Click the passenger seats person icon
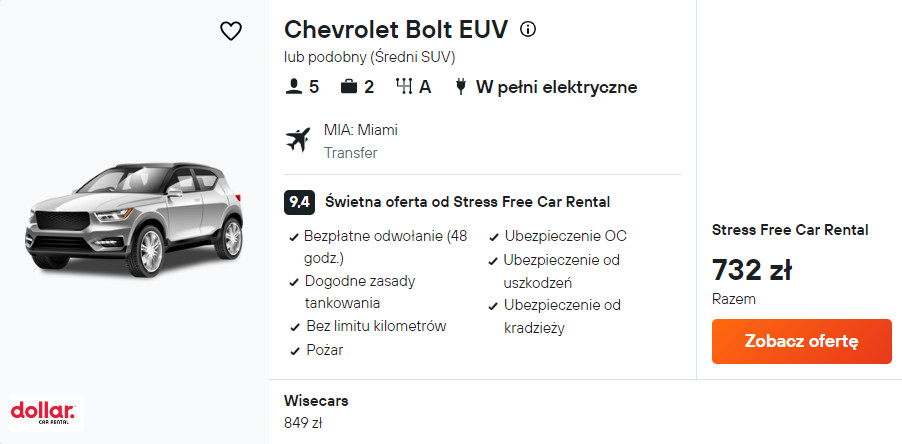This screenshot has height=444, width=902. (293, 87)
